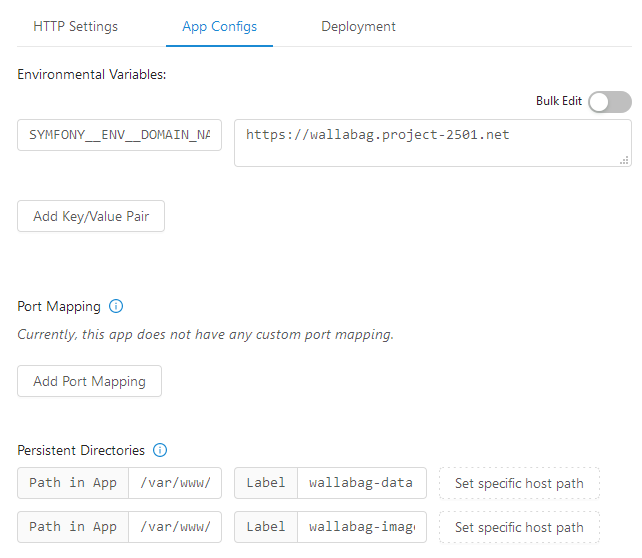
Task: Click the "Label" prefix beside wallabag-data
Action: click(266, 483)
